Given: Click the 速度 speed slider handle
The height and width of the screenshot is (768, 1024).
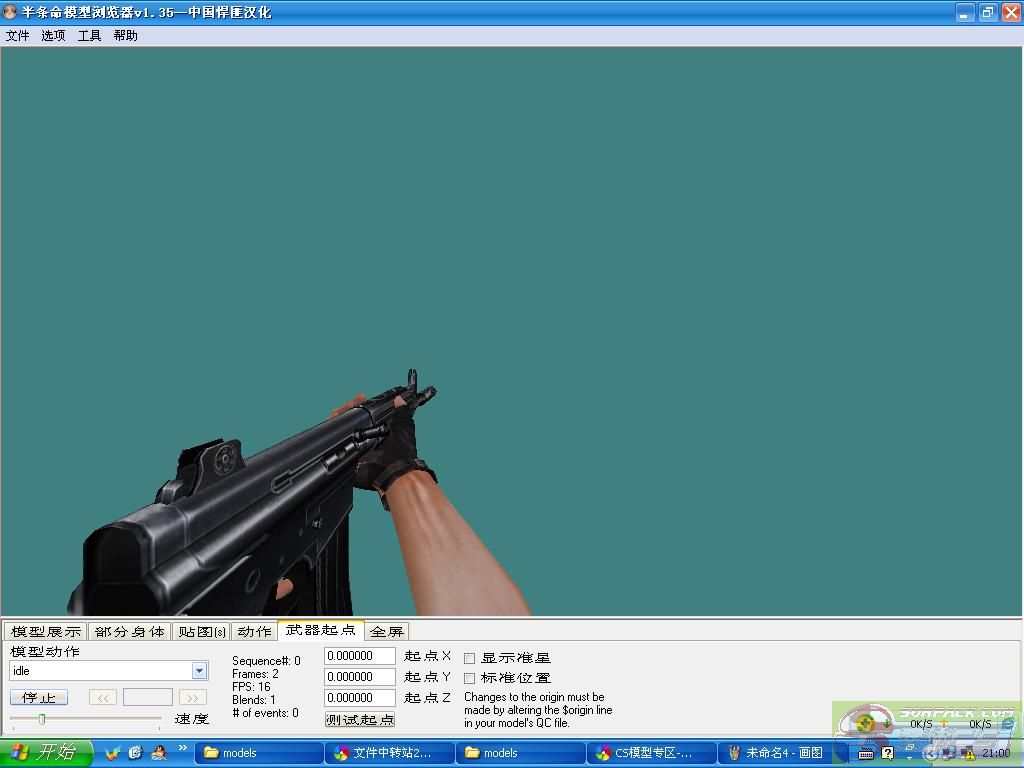Looking at the screenshot, I should tap(42, 719).
